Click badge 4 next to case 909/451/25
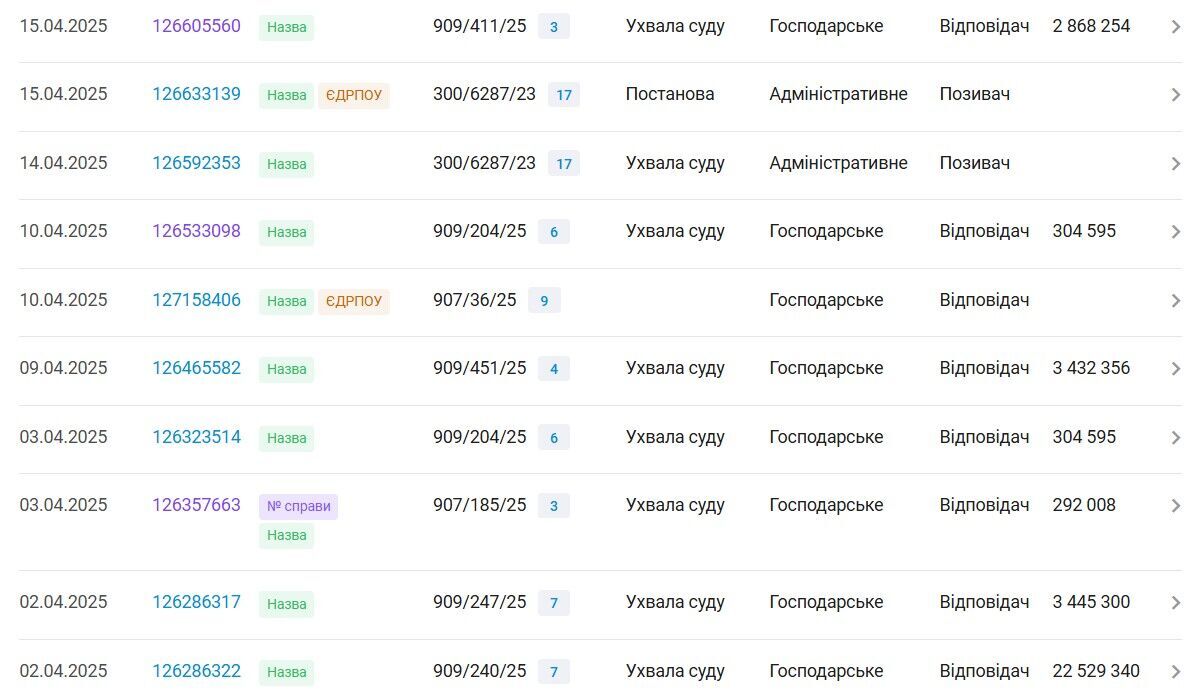 pyautogui.click(x=554, y=369)
